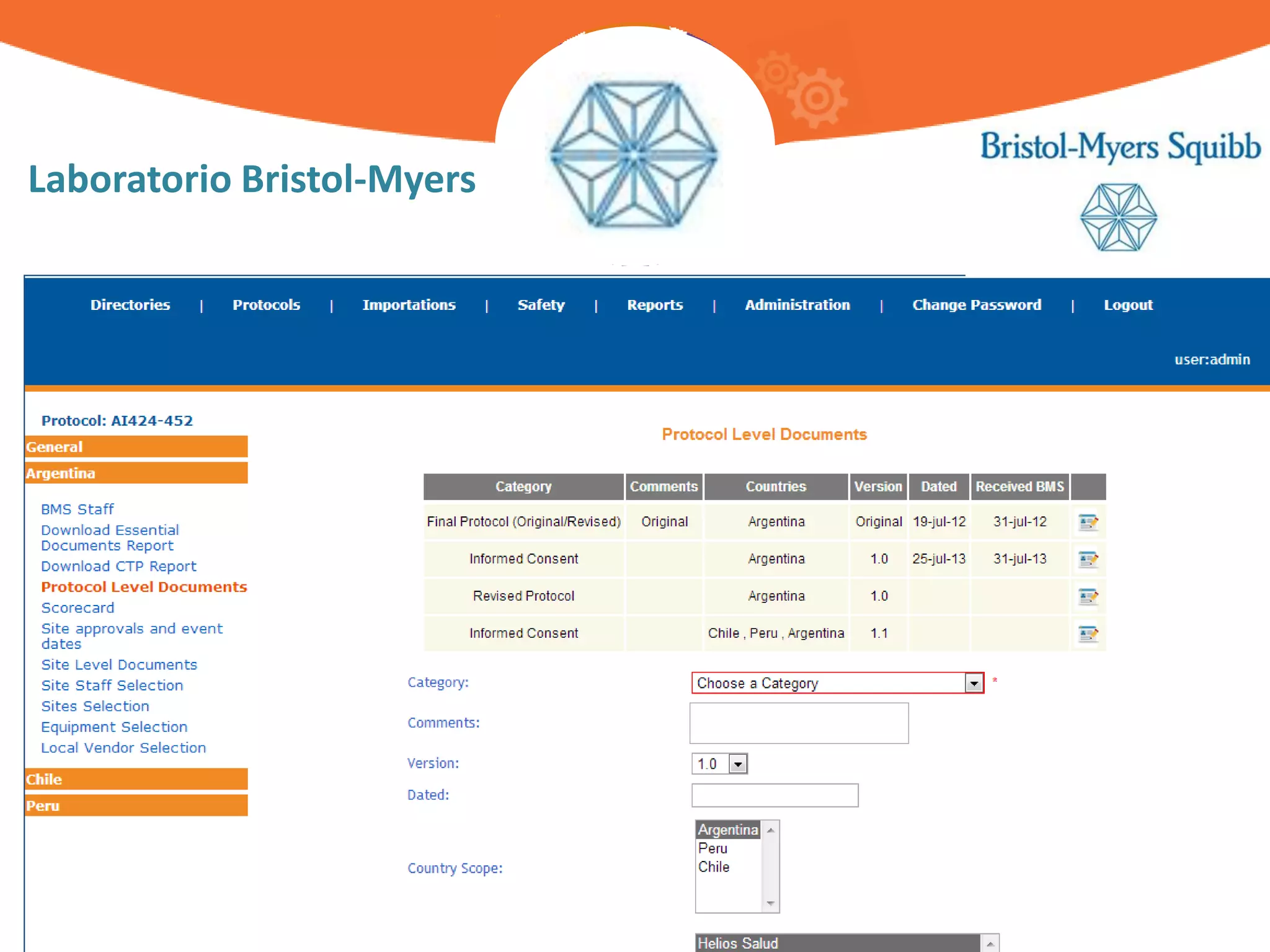Screen dimensions: 1270x952
Task: Edit the Informed Consent version 1.1 row
Action: (x=1088, y=633)
